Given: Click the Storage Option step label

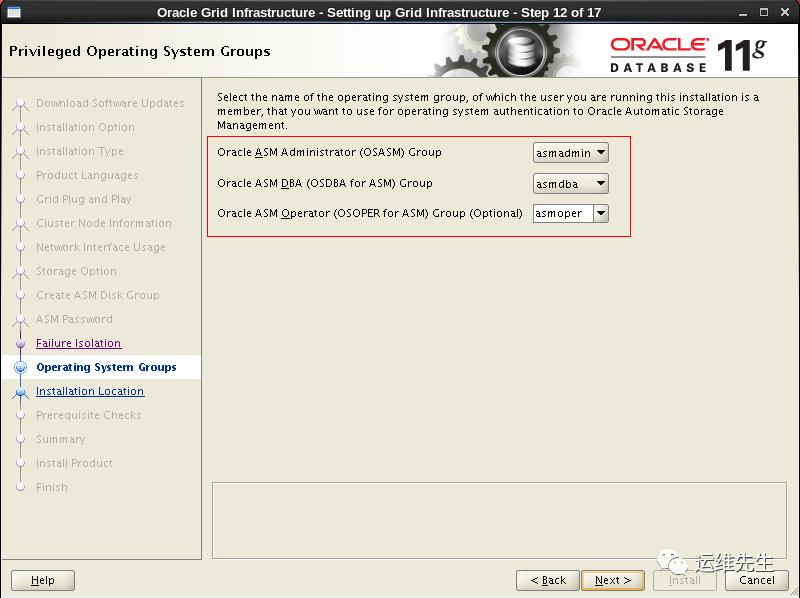Looking at the screenshot, I should click(76, 271).
